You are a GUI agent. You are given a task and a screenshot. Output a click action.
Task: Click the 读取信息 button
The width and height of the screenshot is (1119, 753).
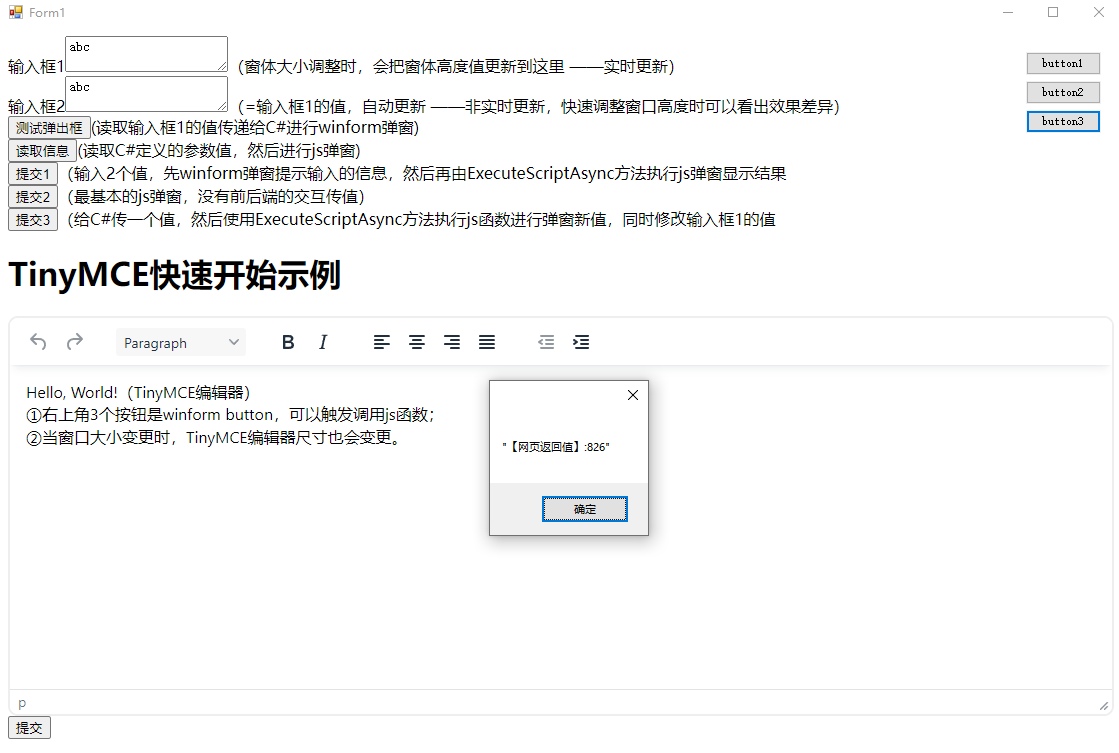pos(42,151)
